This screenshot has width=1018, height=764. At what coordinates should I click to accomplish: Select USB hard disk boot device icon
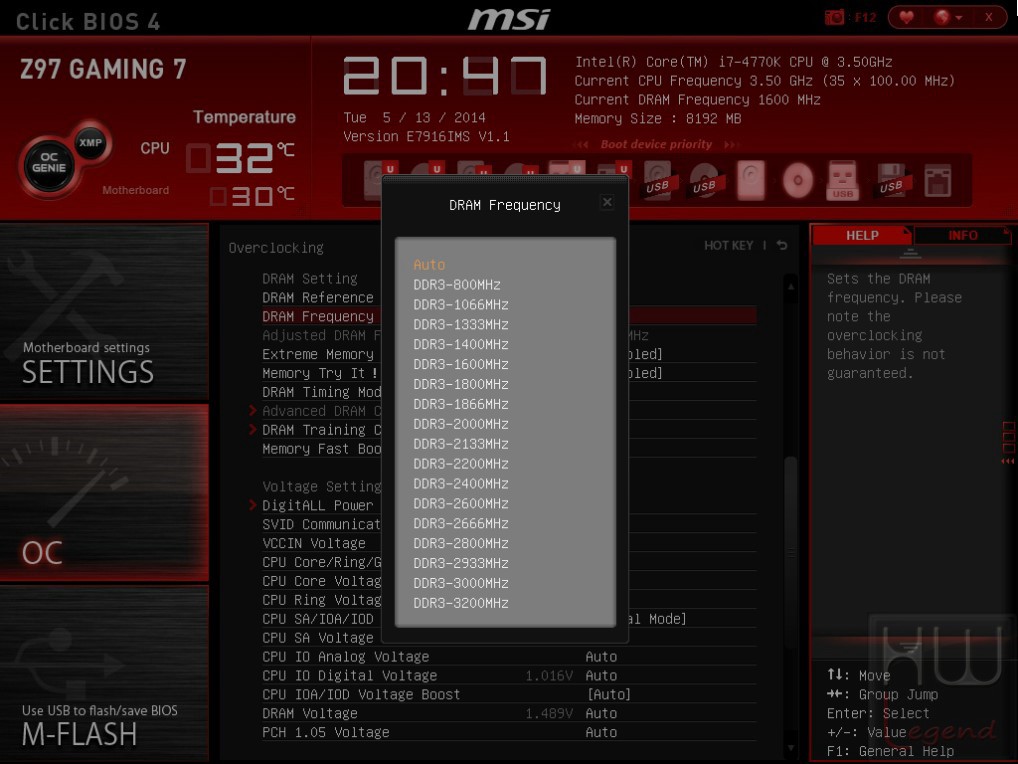pos(657,180)
